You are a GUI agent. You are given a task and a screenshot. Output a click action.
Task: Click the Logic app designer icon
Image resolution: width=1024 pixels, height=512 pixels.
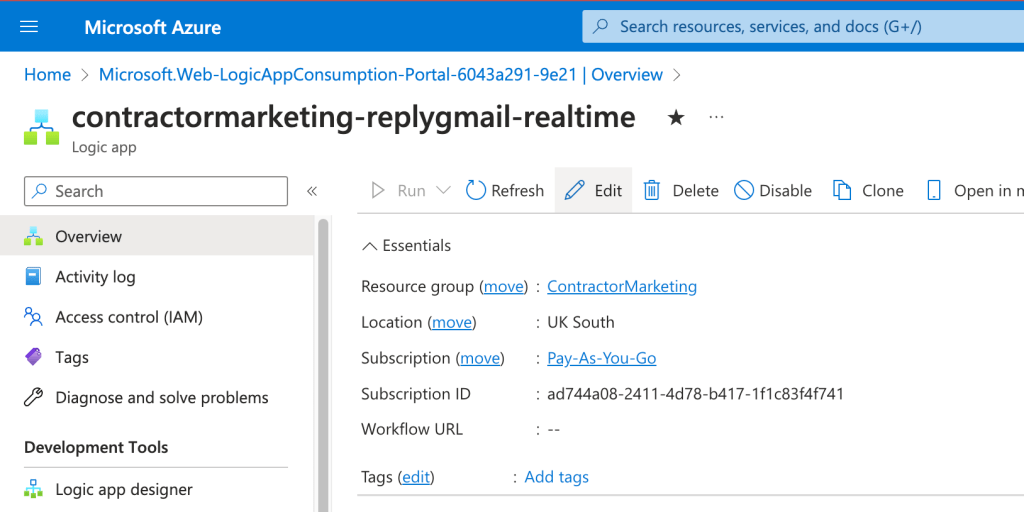(33, 488)
